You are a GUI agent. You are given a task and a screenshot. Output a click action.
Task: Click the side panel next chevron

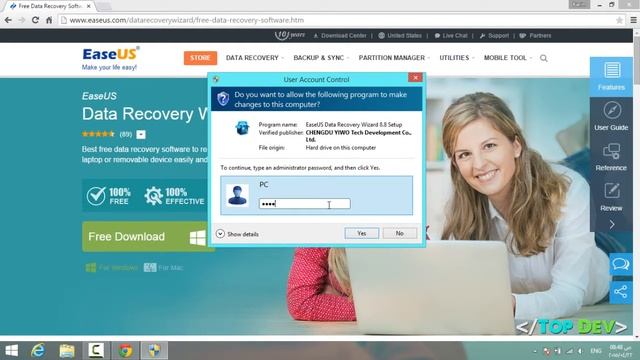611,224
